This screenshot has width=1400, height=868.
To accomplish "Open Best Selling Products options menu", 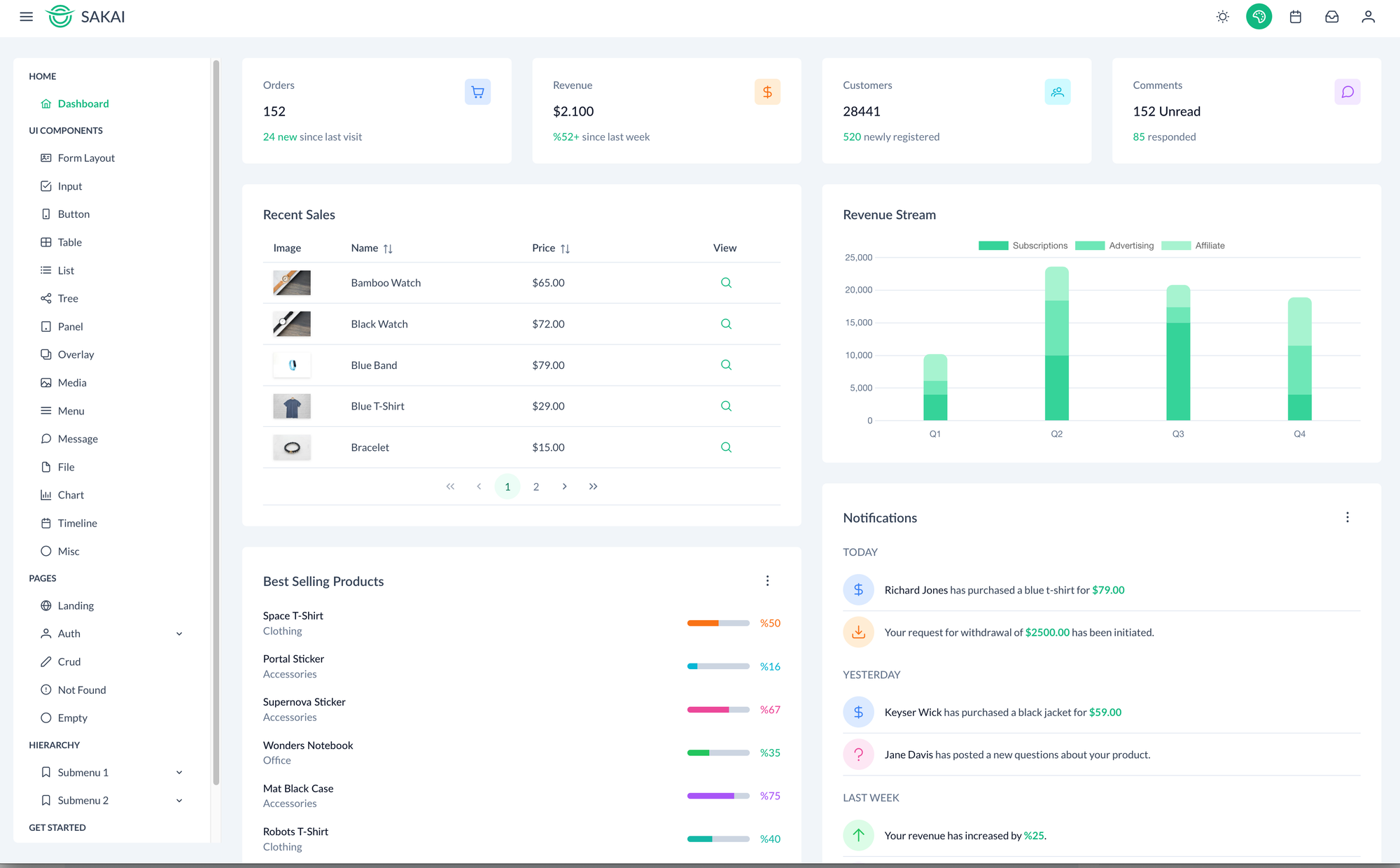I will click(x=767, y=581).
